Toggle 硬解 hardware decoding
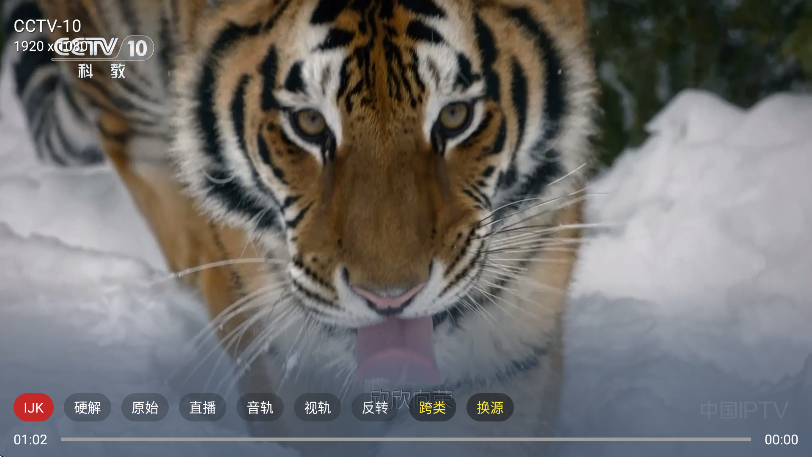The image size is (812, 457). tap(88, 407)
